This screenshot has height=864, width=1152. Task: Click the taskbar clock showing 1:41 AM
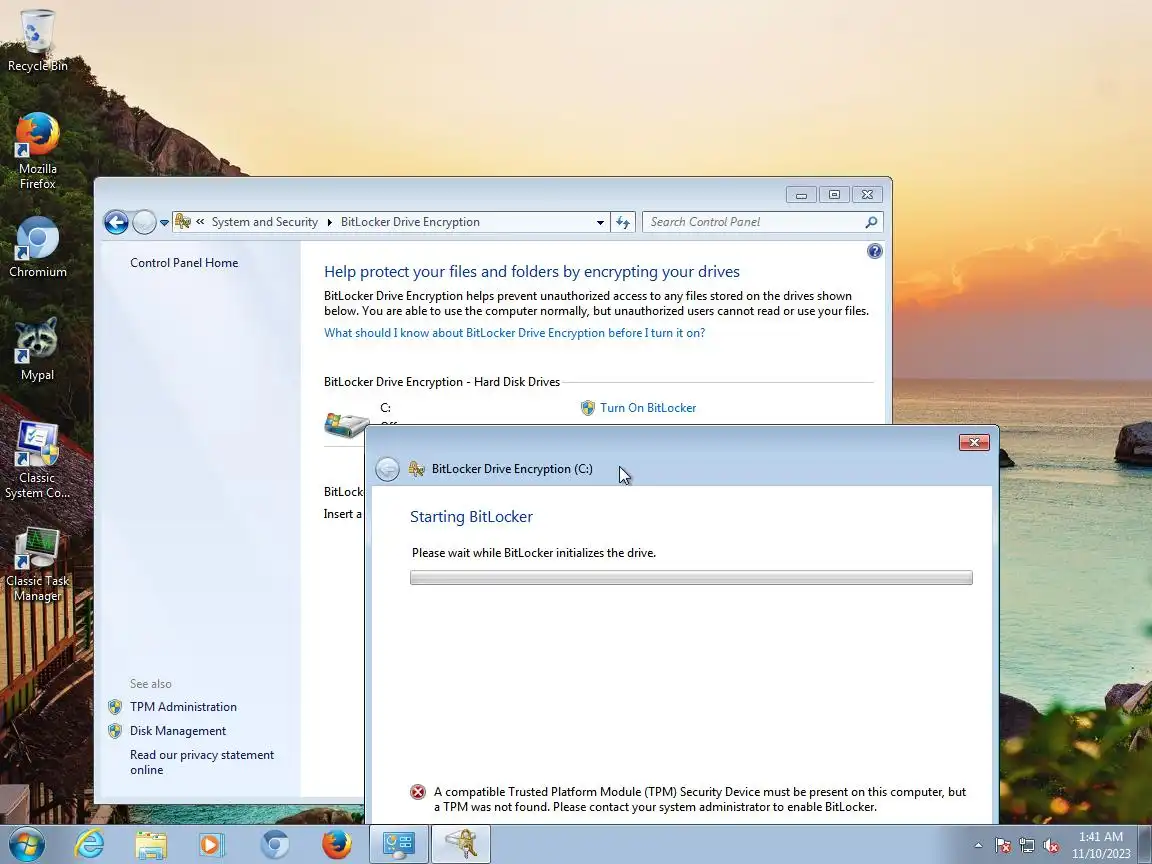(1101, 845)
